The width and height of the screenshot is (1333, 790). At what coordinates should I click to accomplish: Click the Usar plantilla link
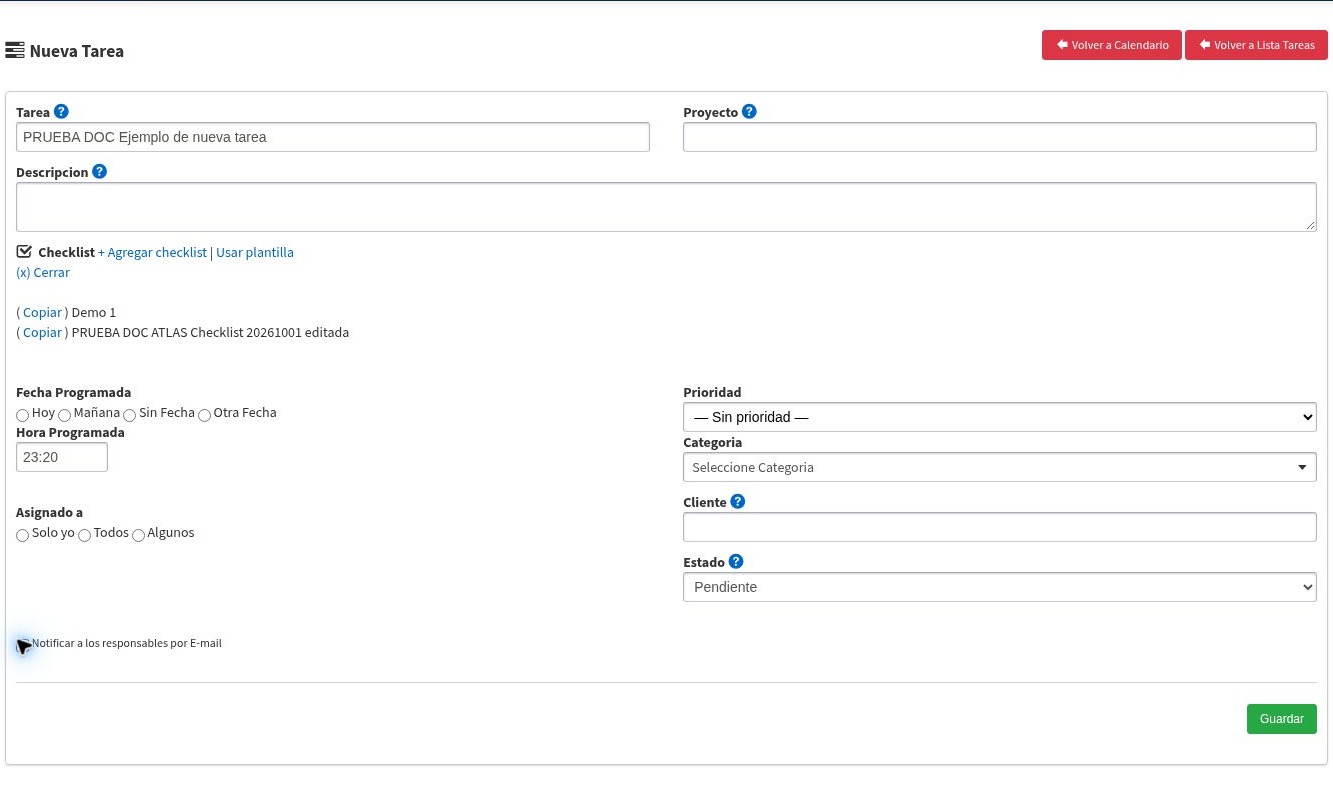click(x=255, y=252)
